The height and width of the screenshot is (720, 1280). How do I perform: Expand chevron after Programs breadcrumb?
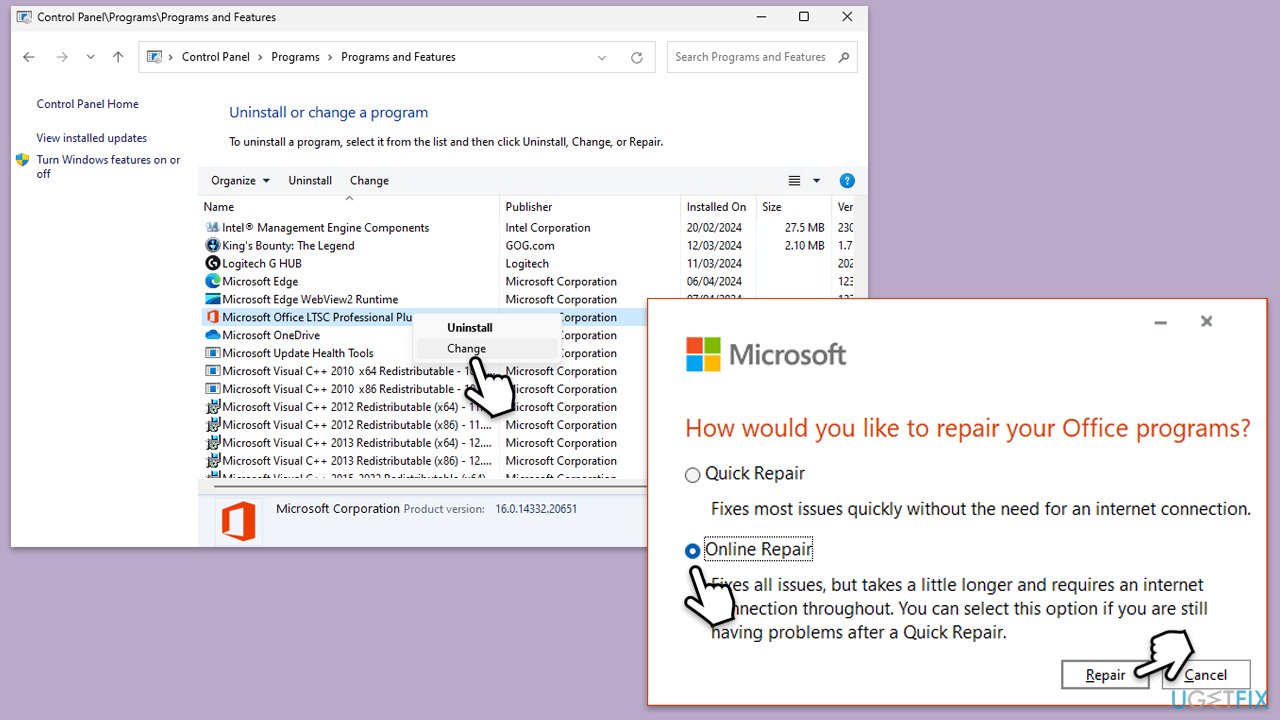[331, 57]
